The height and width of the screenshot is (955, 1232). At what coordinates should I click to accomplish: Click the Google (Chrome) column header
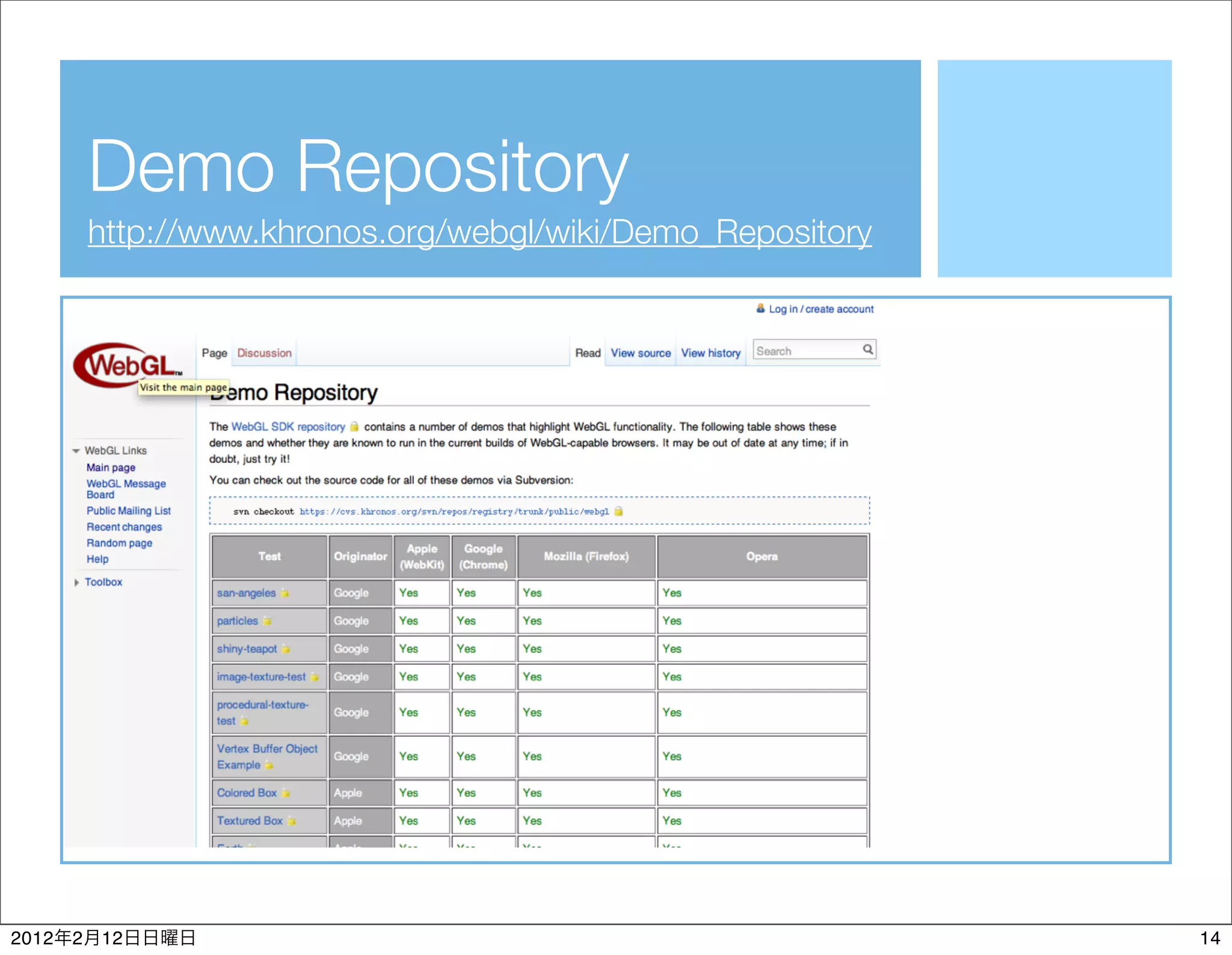point(484,557)
